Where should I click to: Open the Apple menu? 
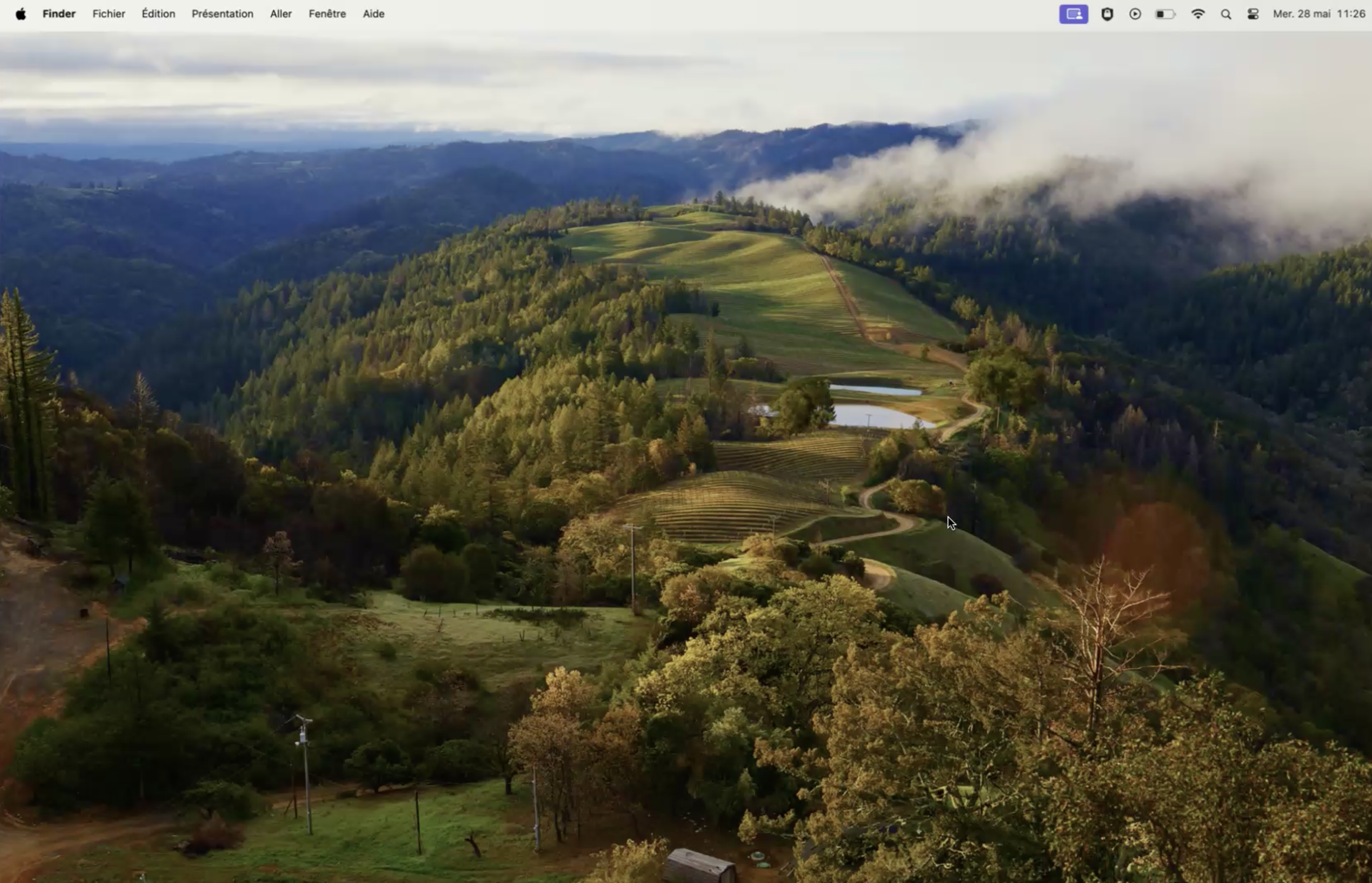click(x=21, y=14)
